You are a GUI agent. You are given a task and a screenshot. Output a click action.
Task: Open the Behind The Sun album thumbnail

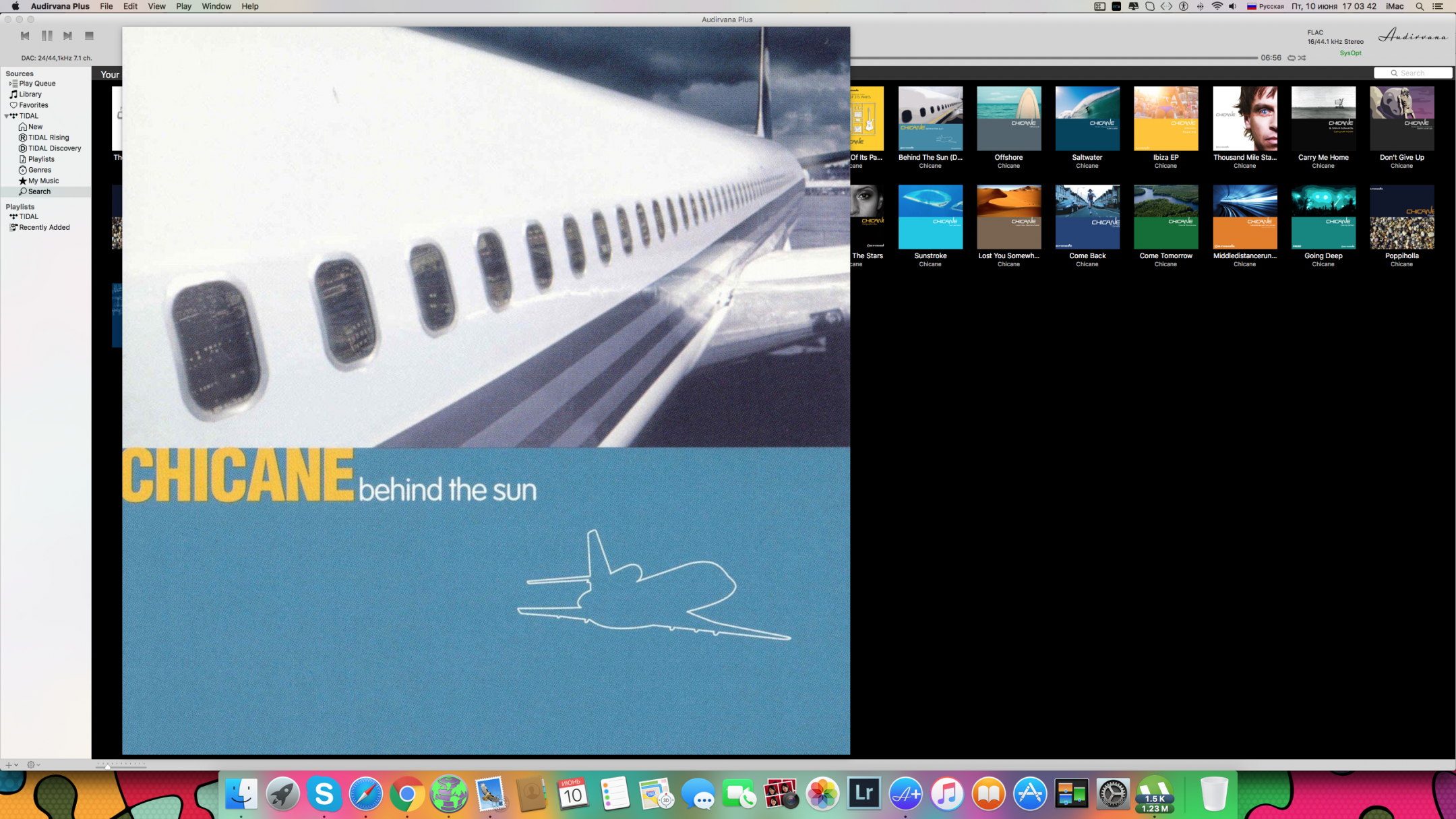930,118
